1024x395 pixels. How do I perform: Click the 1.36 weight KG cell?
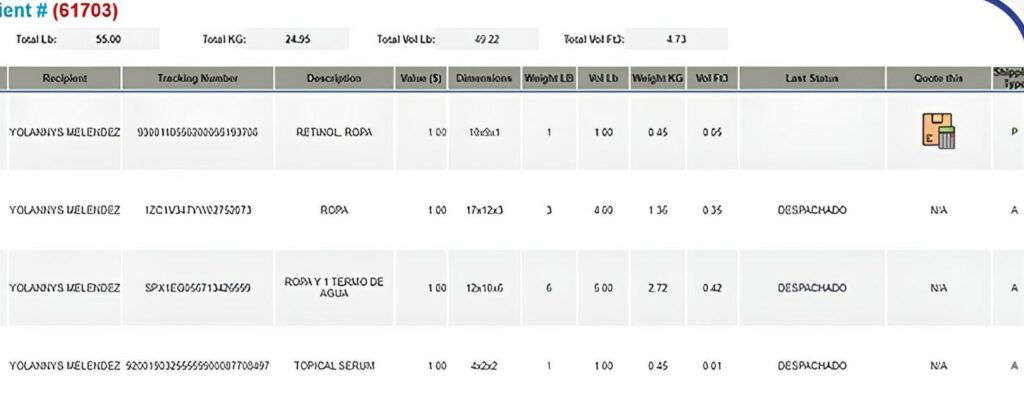[658, 210]
